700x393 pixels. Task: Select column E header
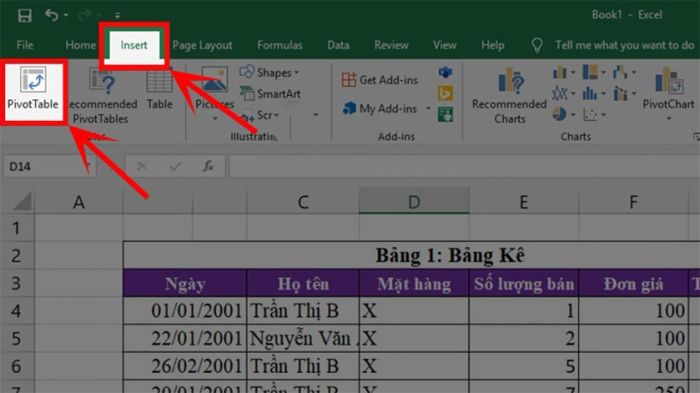click(x=524, y=202)
